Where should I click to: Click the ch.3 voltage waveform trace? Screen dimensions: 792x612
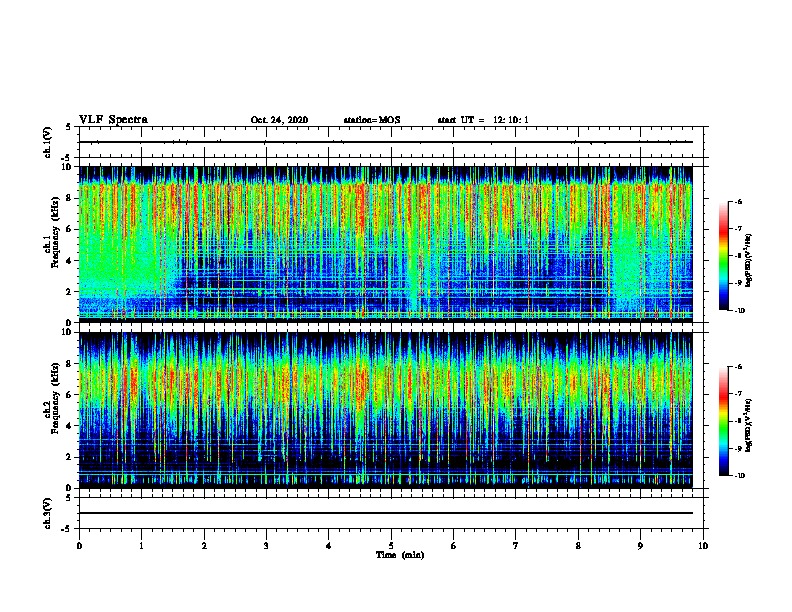(385, 513)
